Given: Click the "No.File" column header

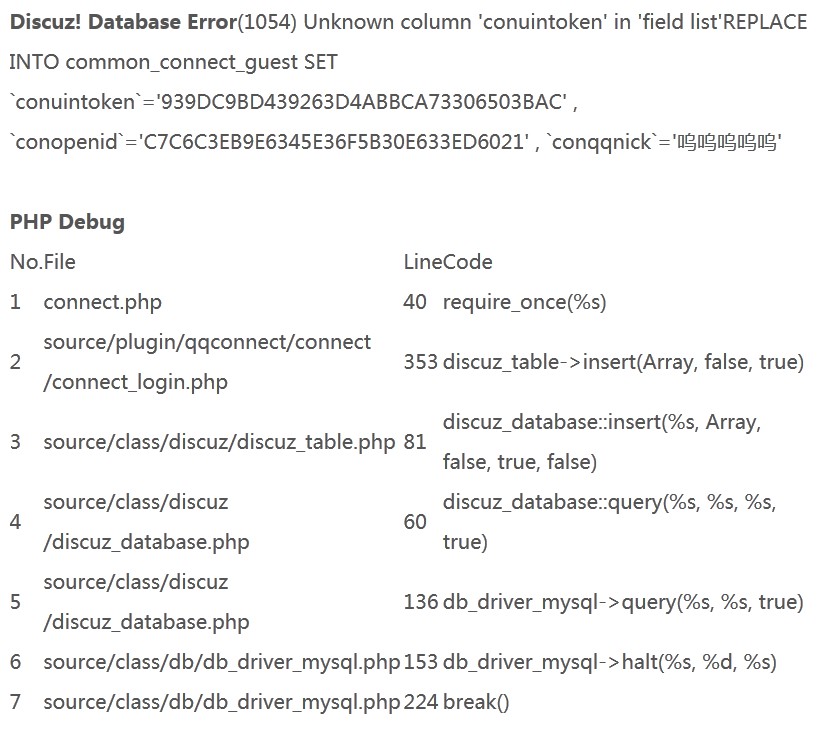Looking at the screenshot, I should click(43, 262).
